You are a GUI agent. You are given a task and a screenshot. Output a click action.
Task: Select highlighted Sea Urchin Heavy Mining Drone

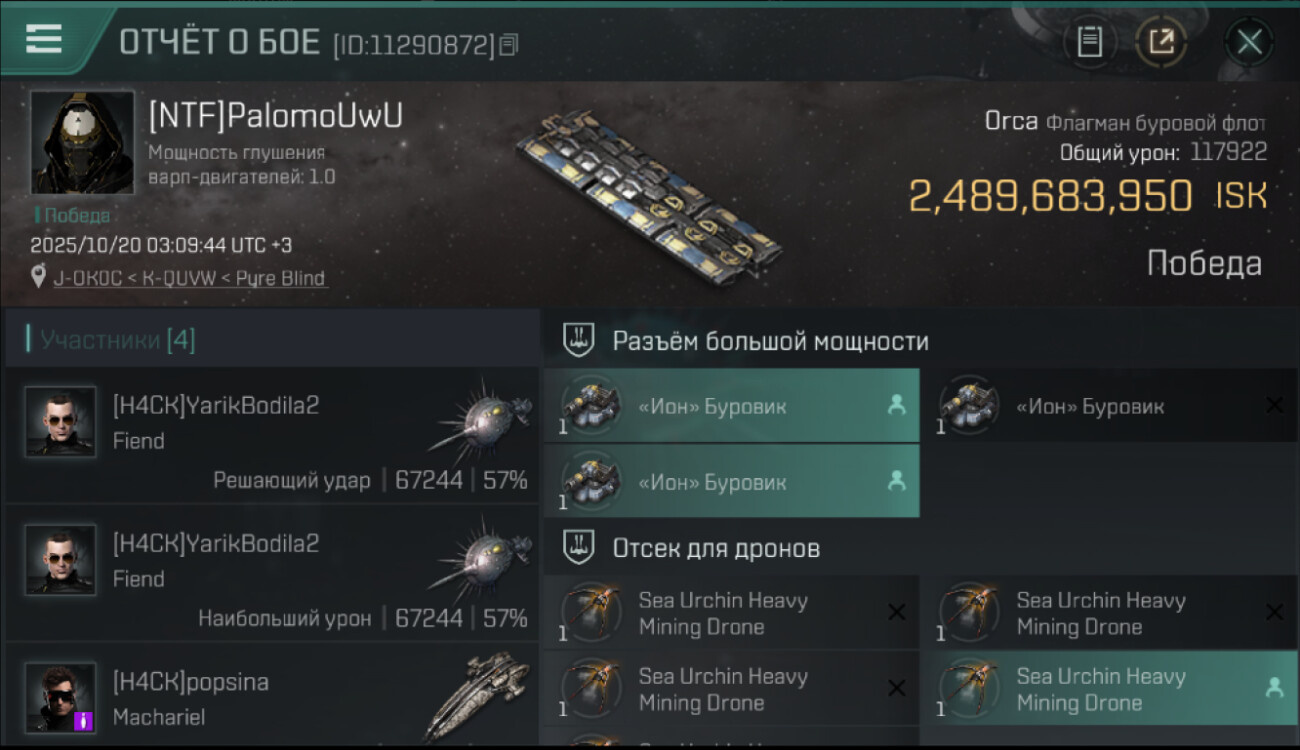pos(1109,689)
